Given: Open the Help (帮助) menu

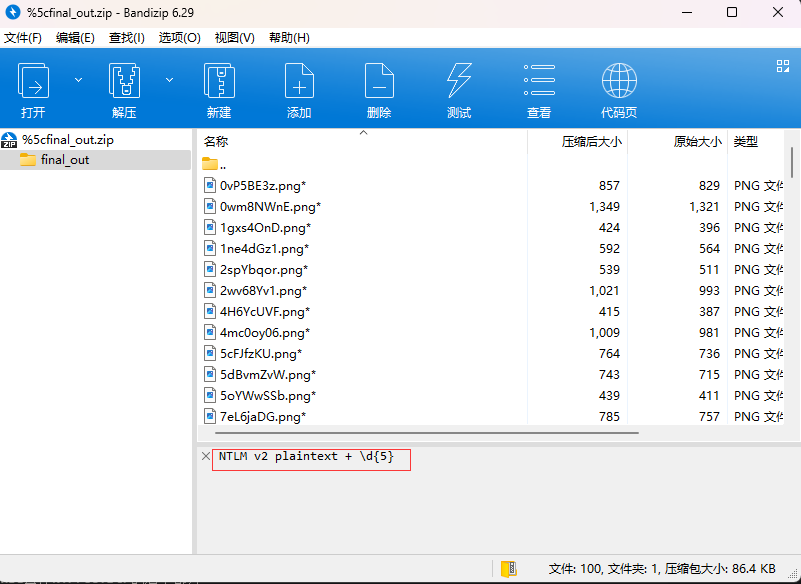Looking at the screenshot, I should pos(289,38).
